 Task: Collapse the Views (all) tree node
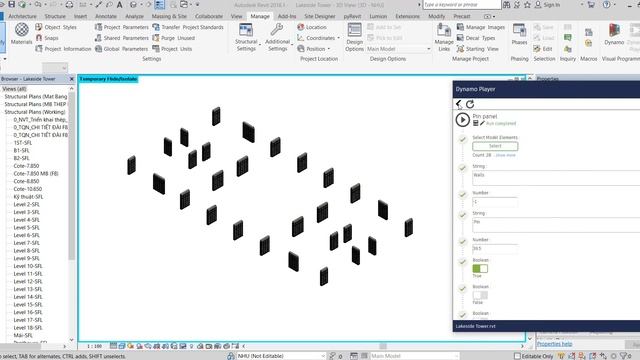tap(14, 89)
